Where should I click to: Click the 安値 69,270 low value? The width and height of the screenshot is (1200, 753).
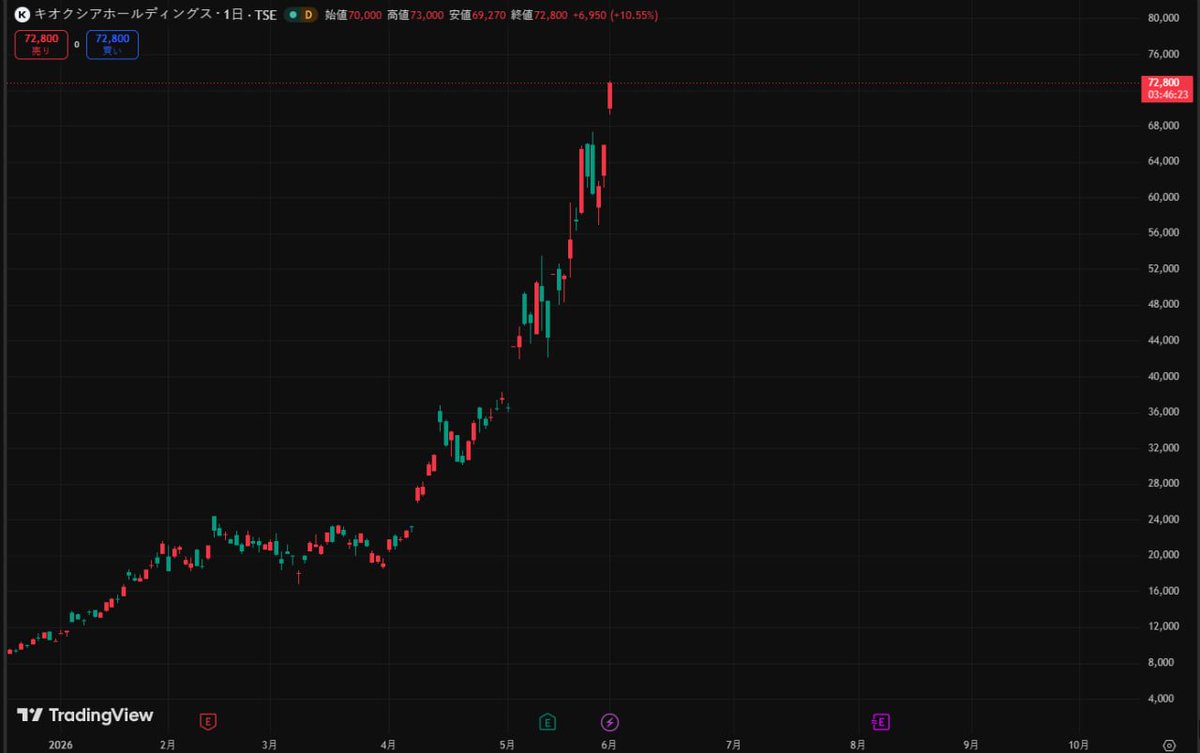click(x=478, y=15)
